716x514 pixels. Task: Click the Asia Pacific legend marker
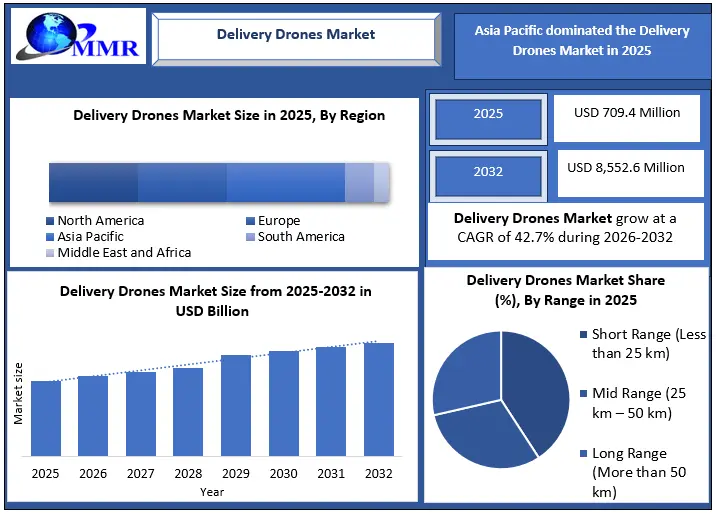[x=50, y=237]
